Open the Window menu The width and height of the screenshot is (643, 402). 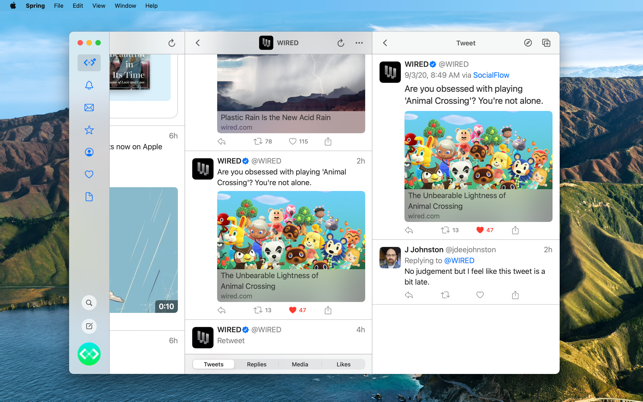pyautogui.click(x=125, y=6)
